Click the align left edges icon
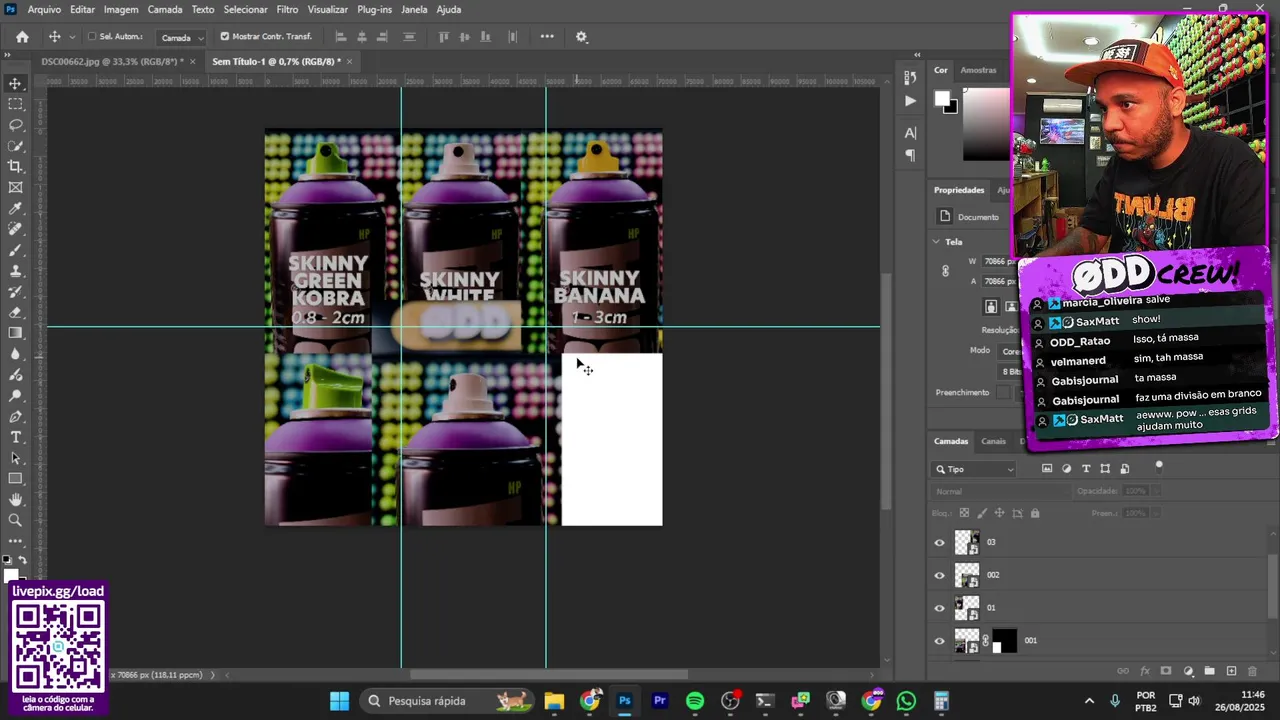Image resolution: width=1280 pixels, height=720 pixels. coord(341,37)
